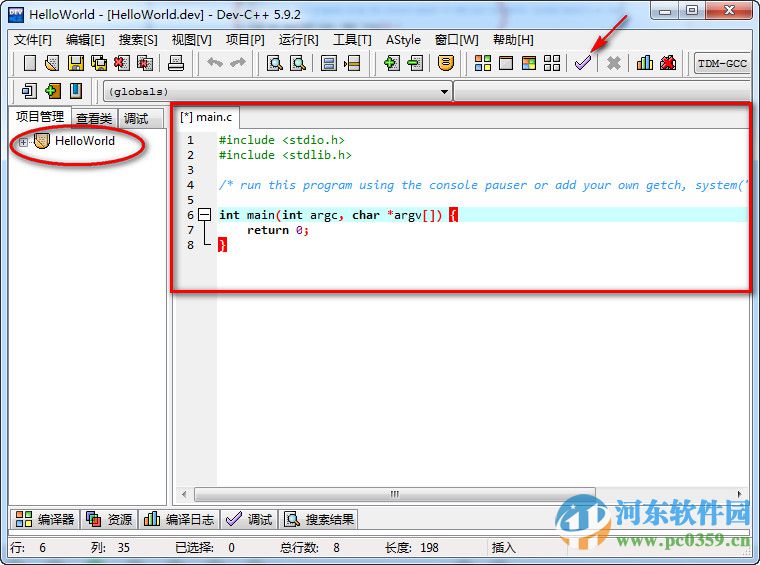Open the 编译器 bottom panel tab

(45, 519)
